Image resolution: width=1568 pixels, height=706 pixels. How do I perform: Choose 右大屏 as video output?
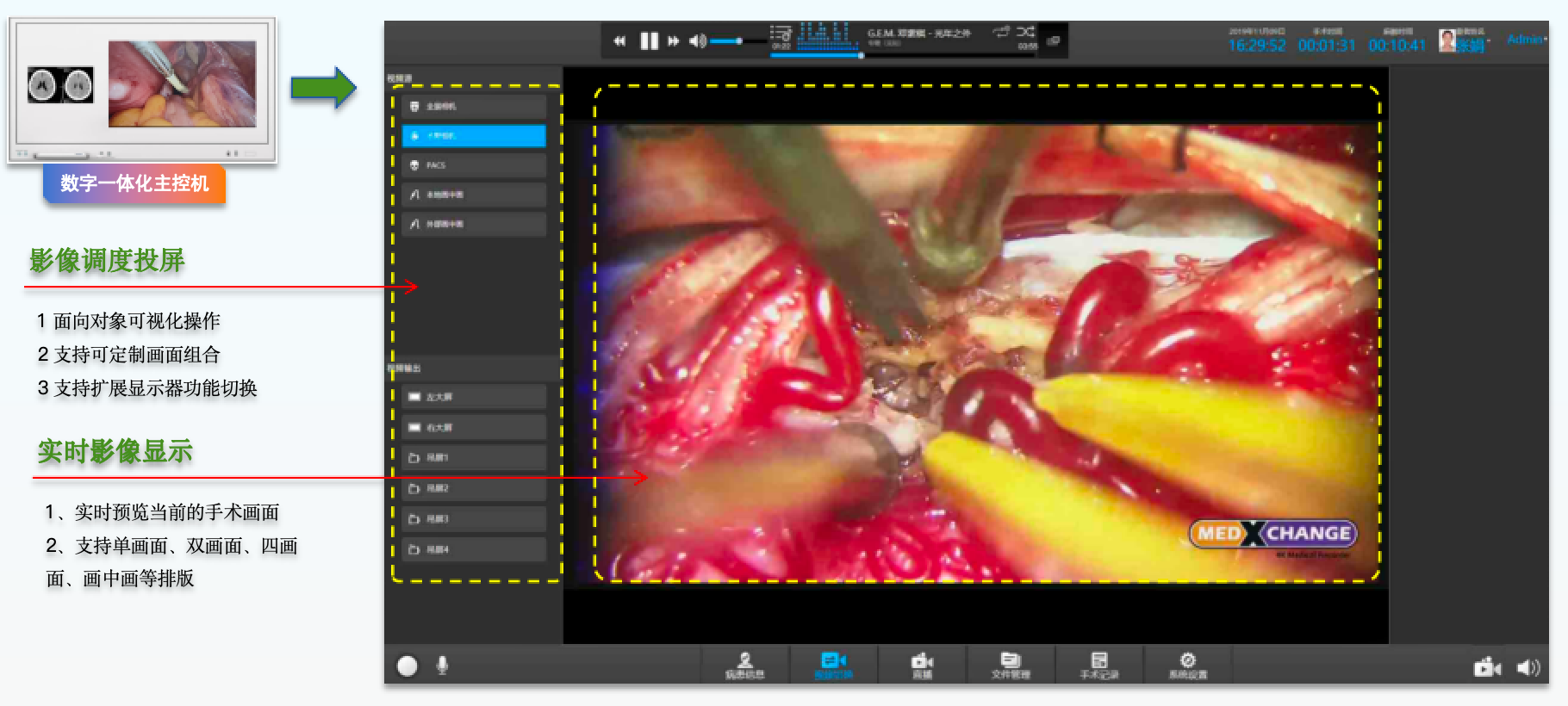[x=473, y=427]
